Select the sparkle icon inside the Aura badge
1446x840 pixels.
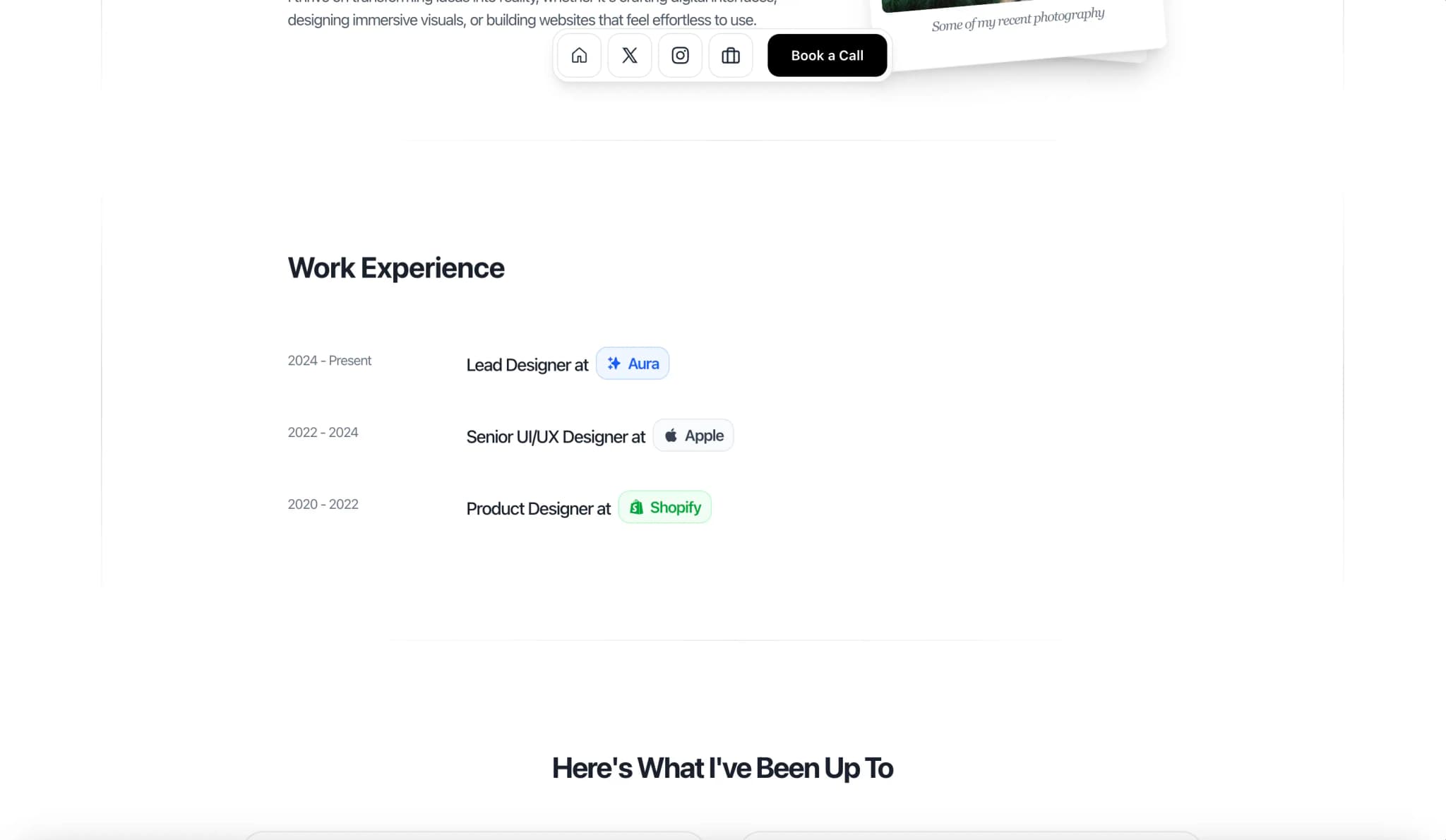click(614, 364)
